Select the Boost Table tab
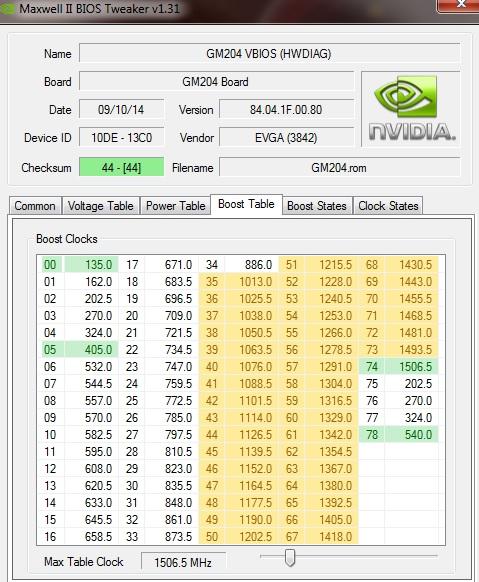This screenshot has width=479, height=582. (246, 204)
